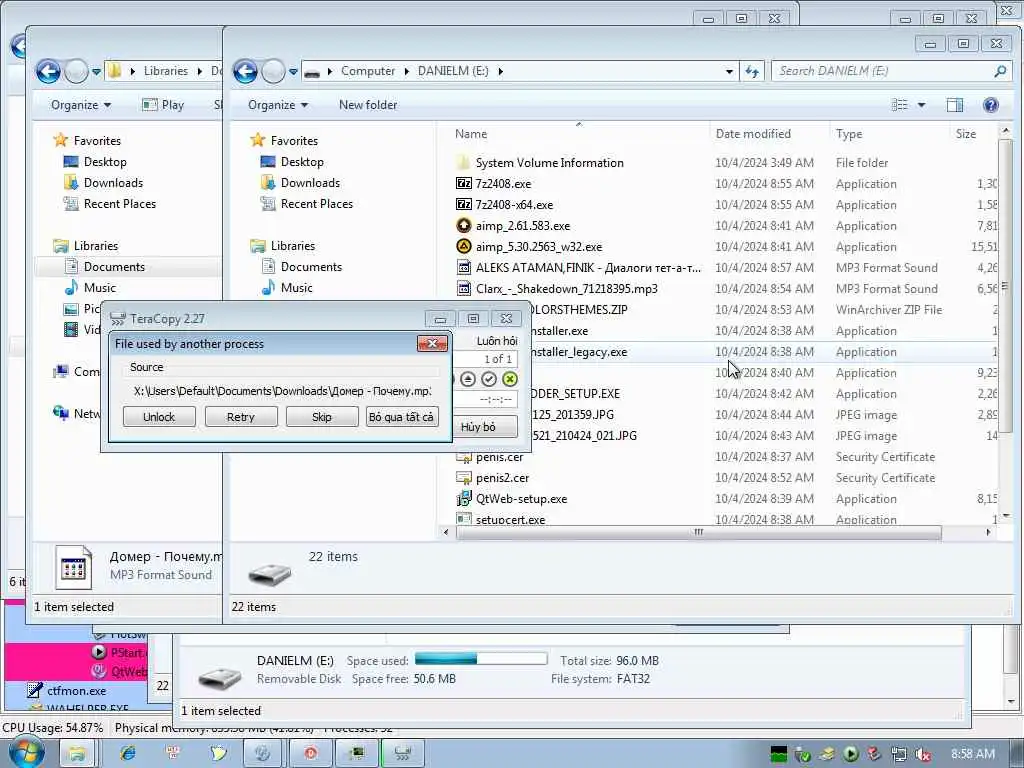Click the space used bar for DANIELM (E:)

(481, 658)
